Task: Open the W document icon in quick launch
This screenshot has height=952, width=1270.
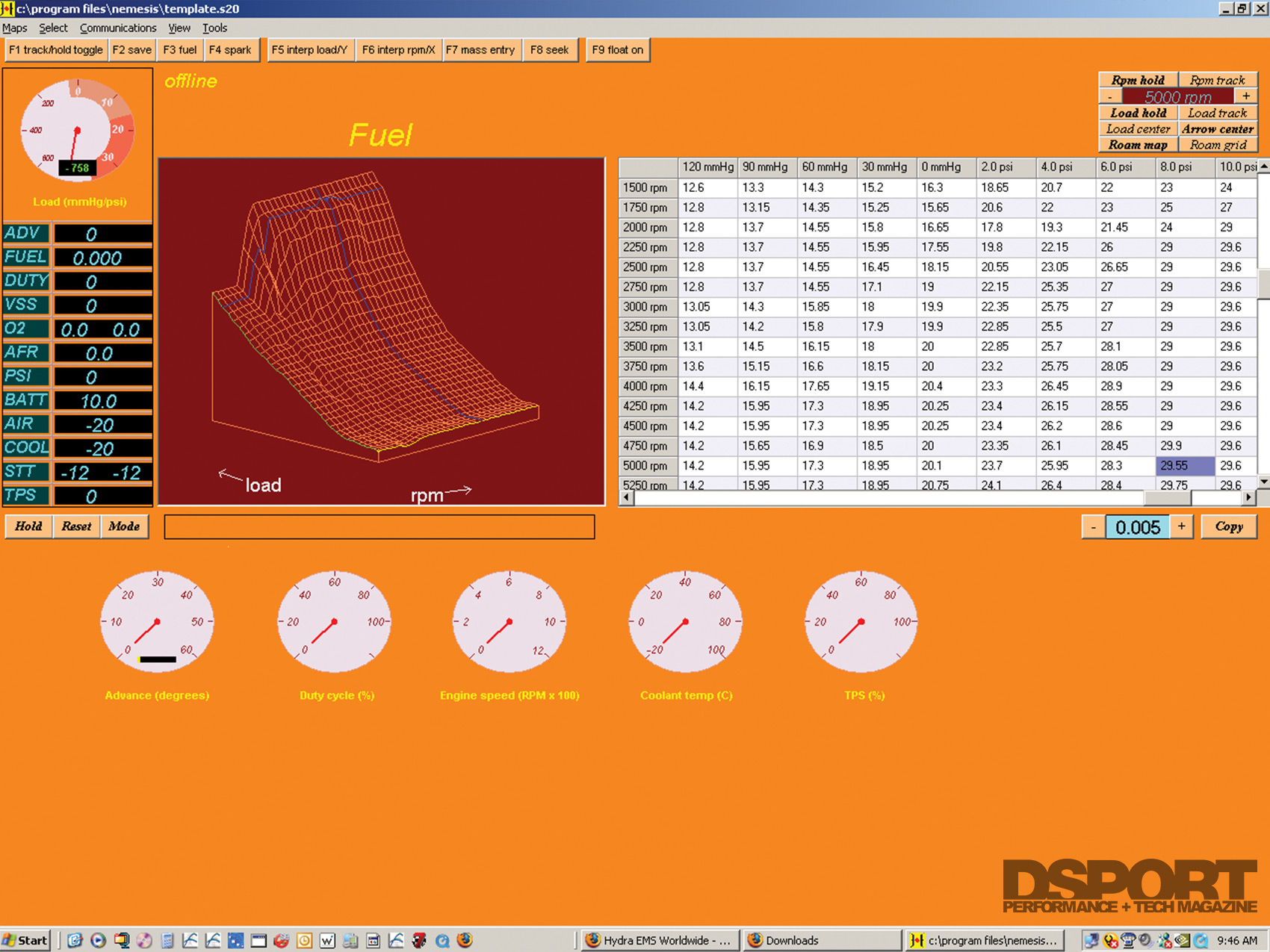Action: (x=327, y=940)
